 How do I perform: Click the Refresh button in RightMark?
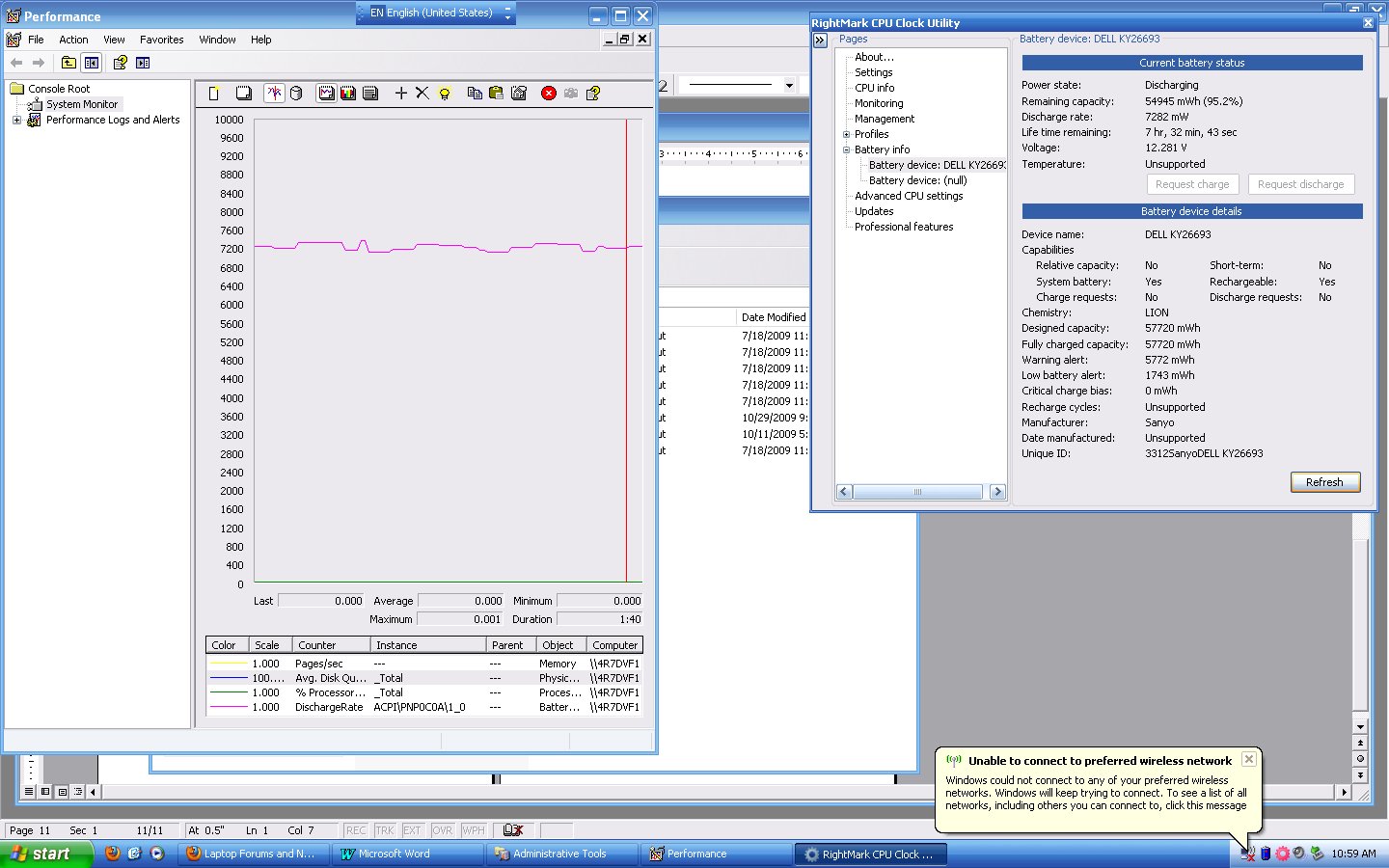[x=1325, y=482]
